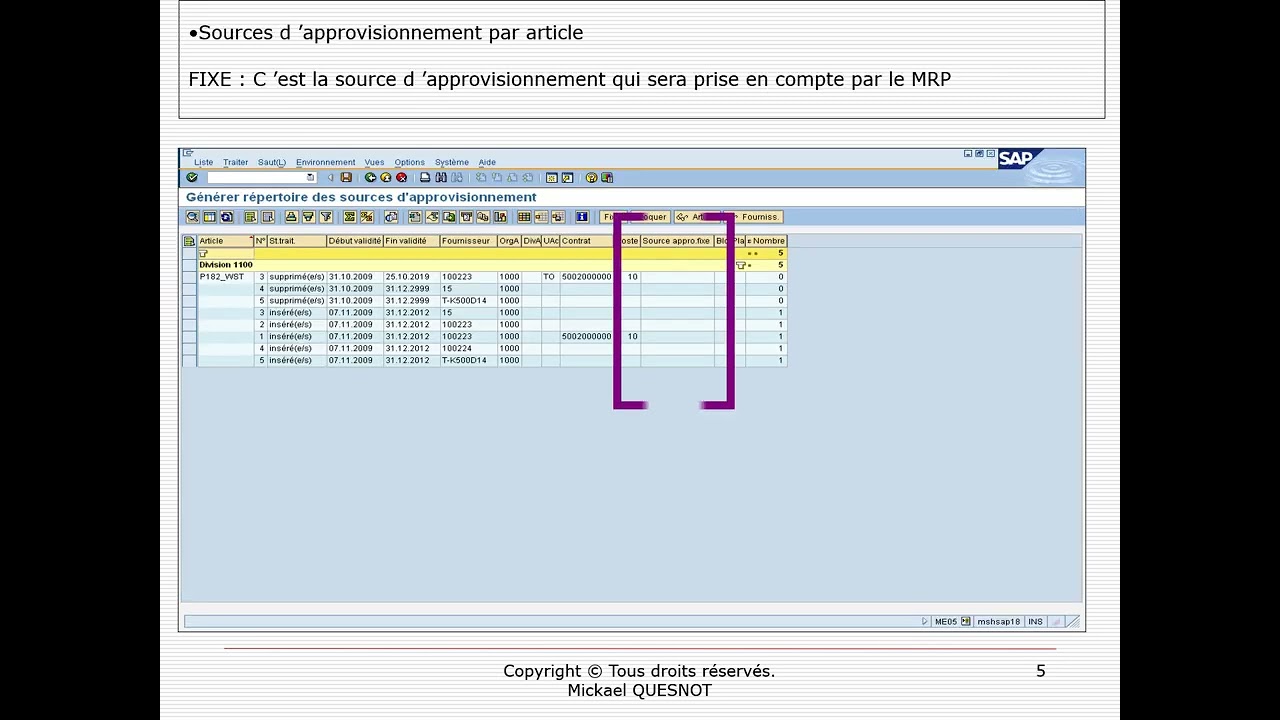Click the Create new session icon
The height and width of the screenshot is (720, 1280).
(551, 177)
